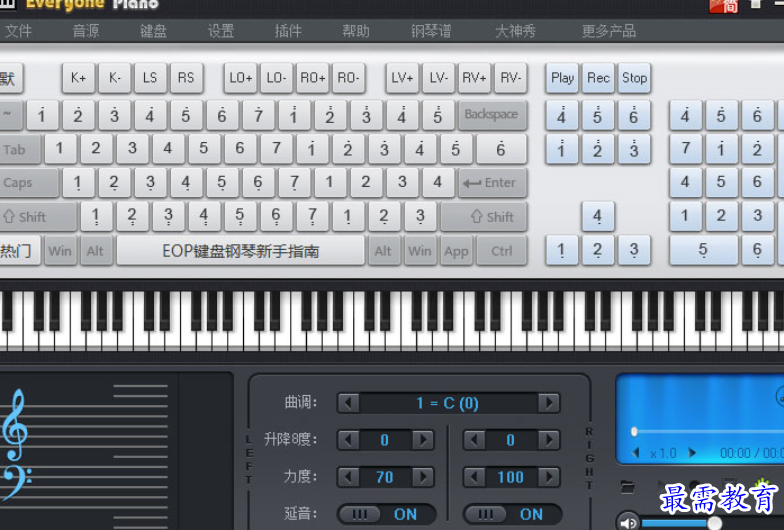The width and height of the screenshot is (784, 530).
Task: Open the 插件 menu
Action: [288, 31]
